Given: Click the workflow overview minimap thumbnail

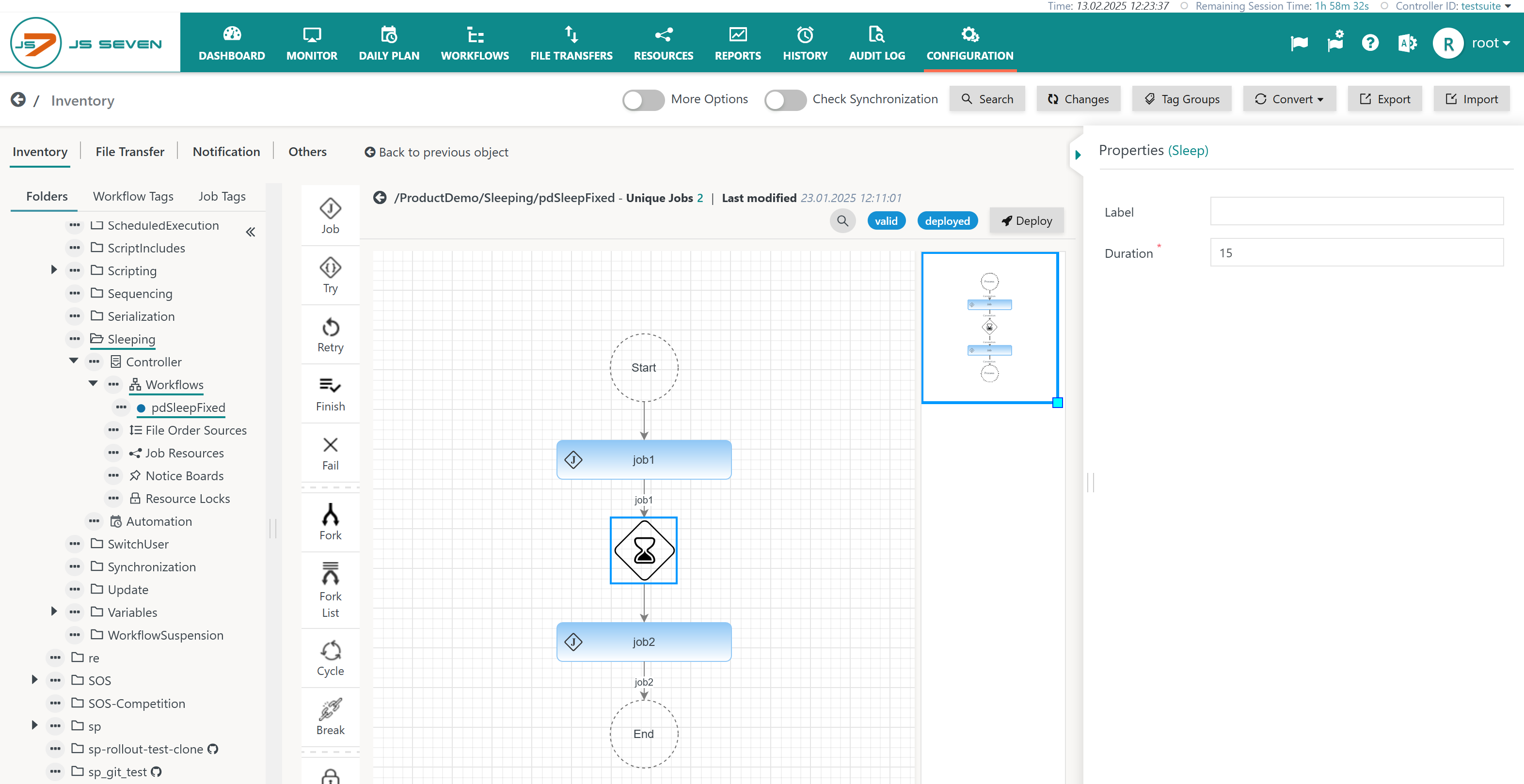Looking at the screenshot, I should [x=989, y=328].
